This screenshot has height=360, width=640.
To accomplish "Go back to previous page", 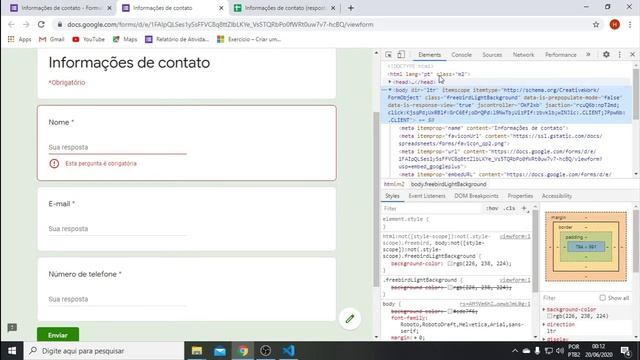I will coord(11,24).
